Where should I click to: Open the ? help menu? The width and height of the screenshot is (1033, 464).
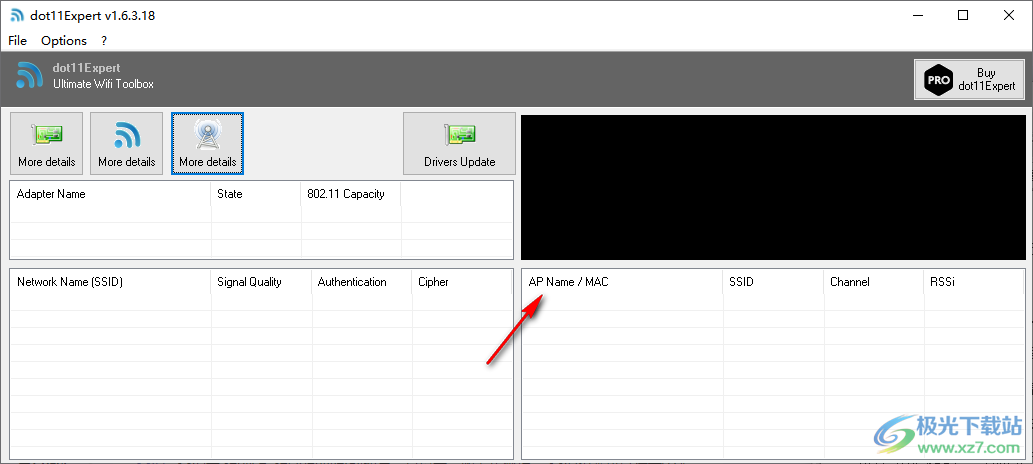pyautogui.click(x=104, y=40)
